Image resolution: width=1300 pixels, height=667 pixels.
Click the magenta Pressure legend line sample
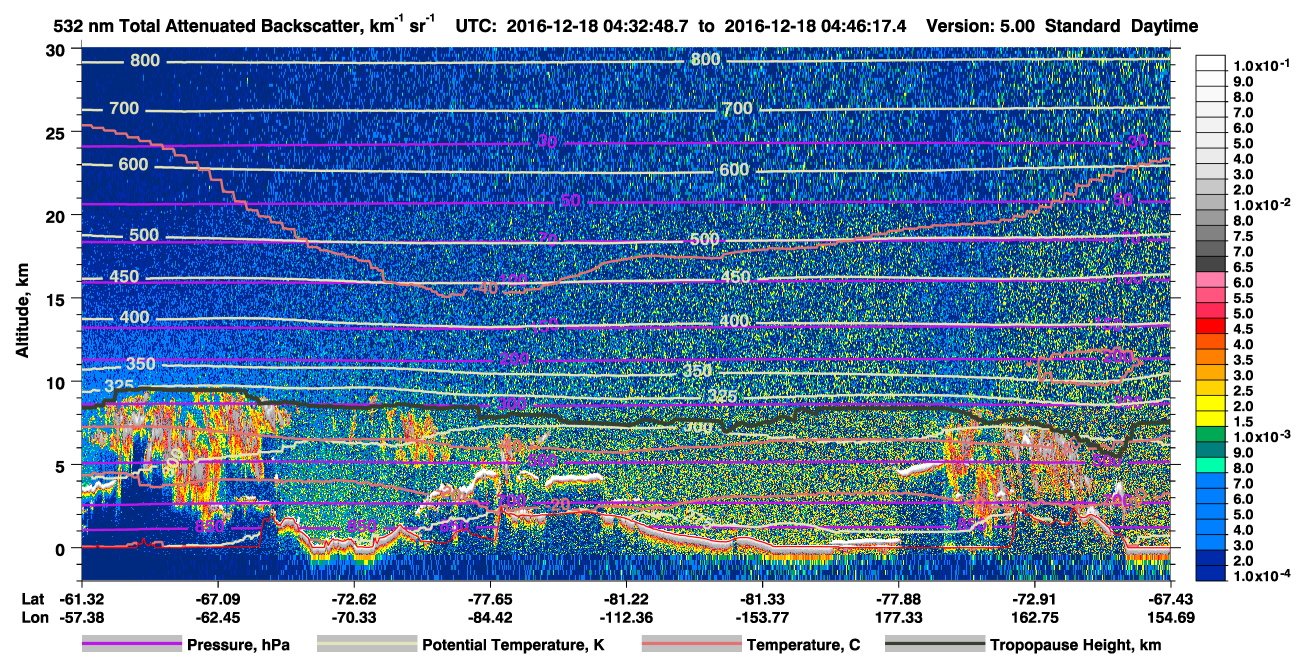(130, 645)
